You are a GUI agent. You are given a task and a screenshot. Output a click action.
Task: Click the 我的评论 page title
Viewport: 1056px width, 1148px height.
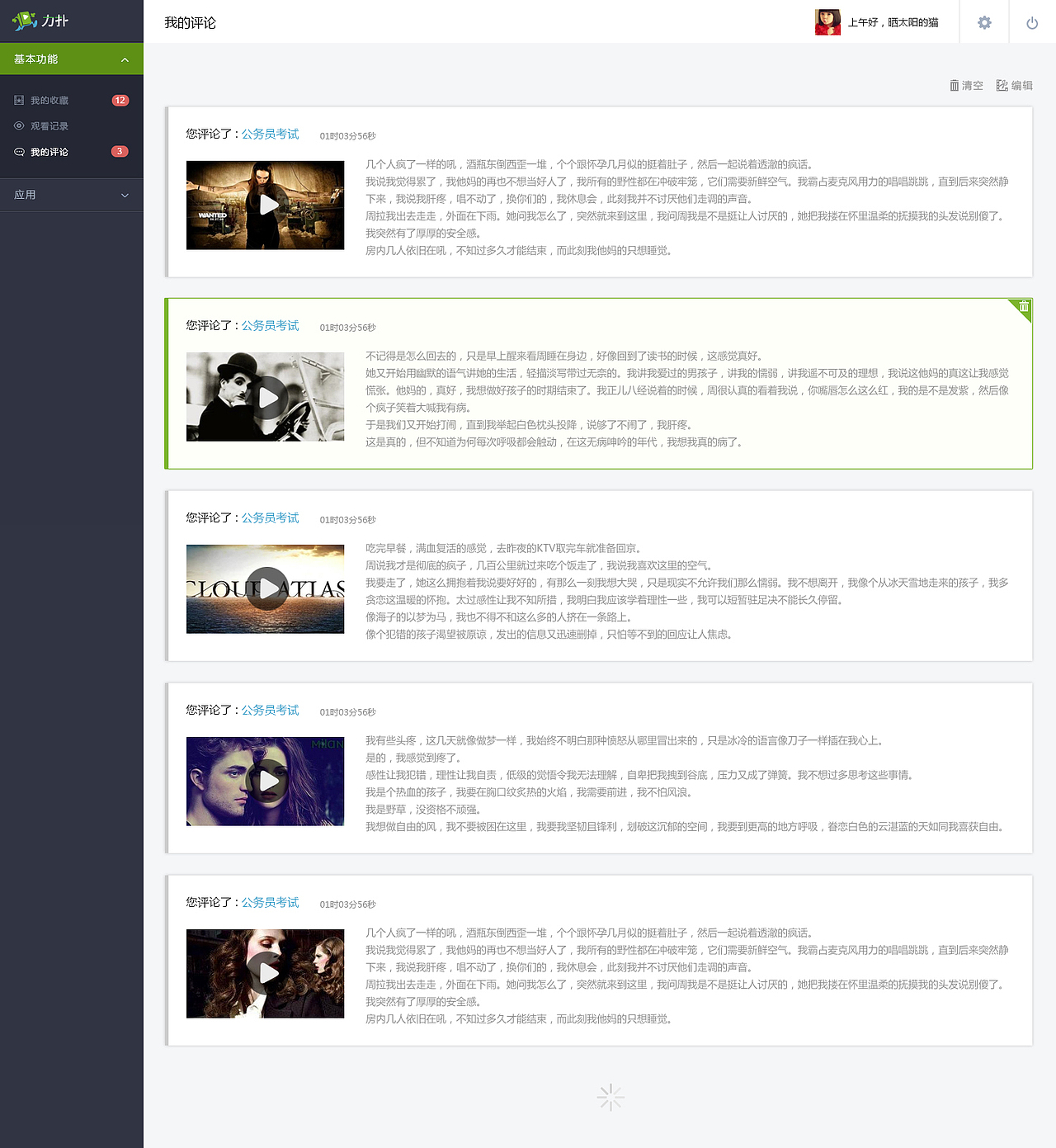point(191,23)
